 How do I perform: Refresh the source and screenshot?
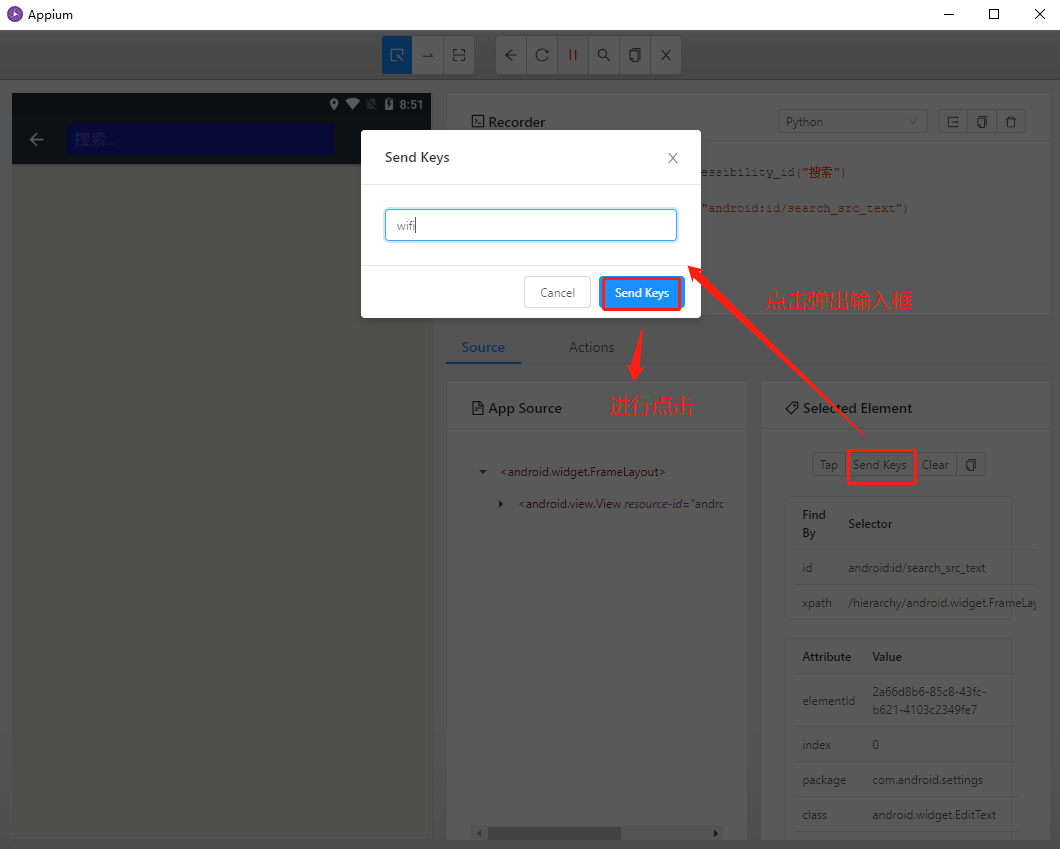tap(542, 55)
